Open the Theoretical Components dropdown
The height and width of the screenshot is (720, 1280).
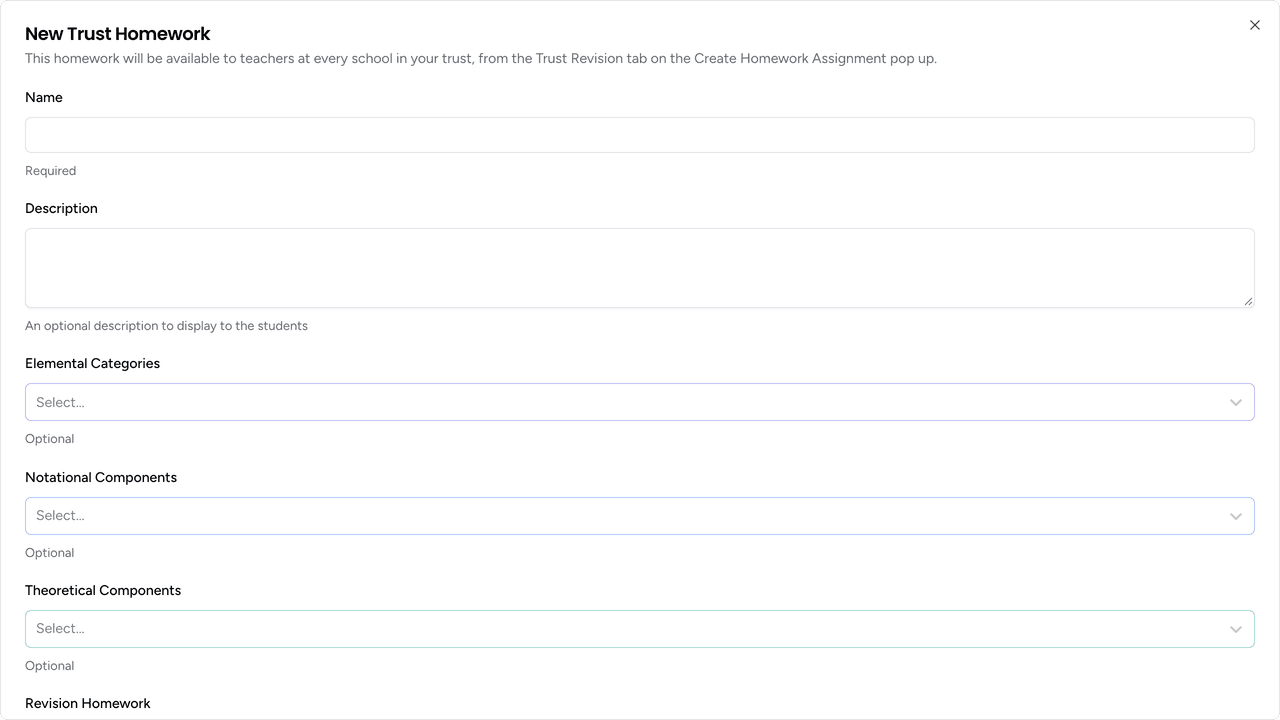coord(640,629)
